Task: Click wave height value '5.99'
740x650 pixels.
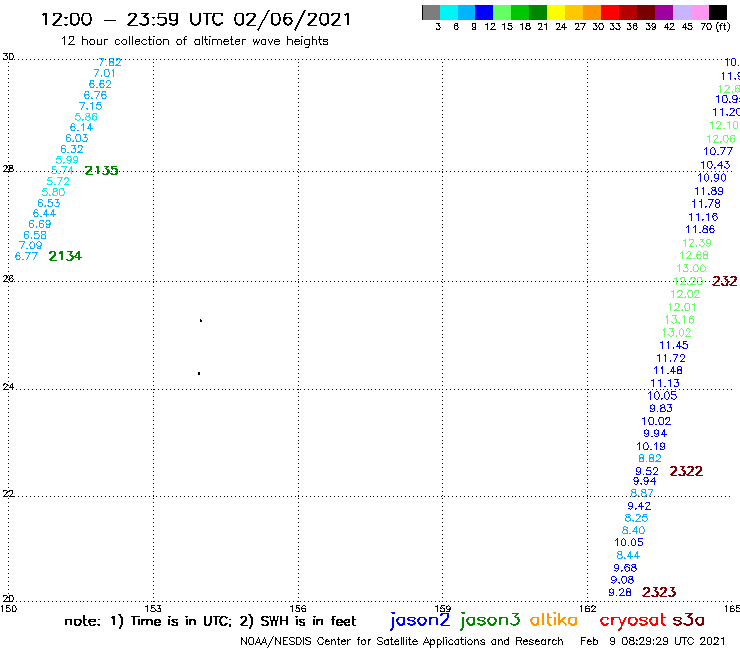Action: click(x=67, y=160)
